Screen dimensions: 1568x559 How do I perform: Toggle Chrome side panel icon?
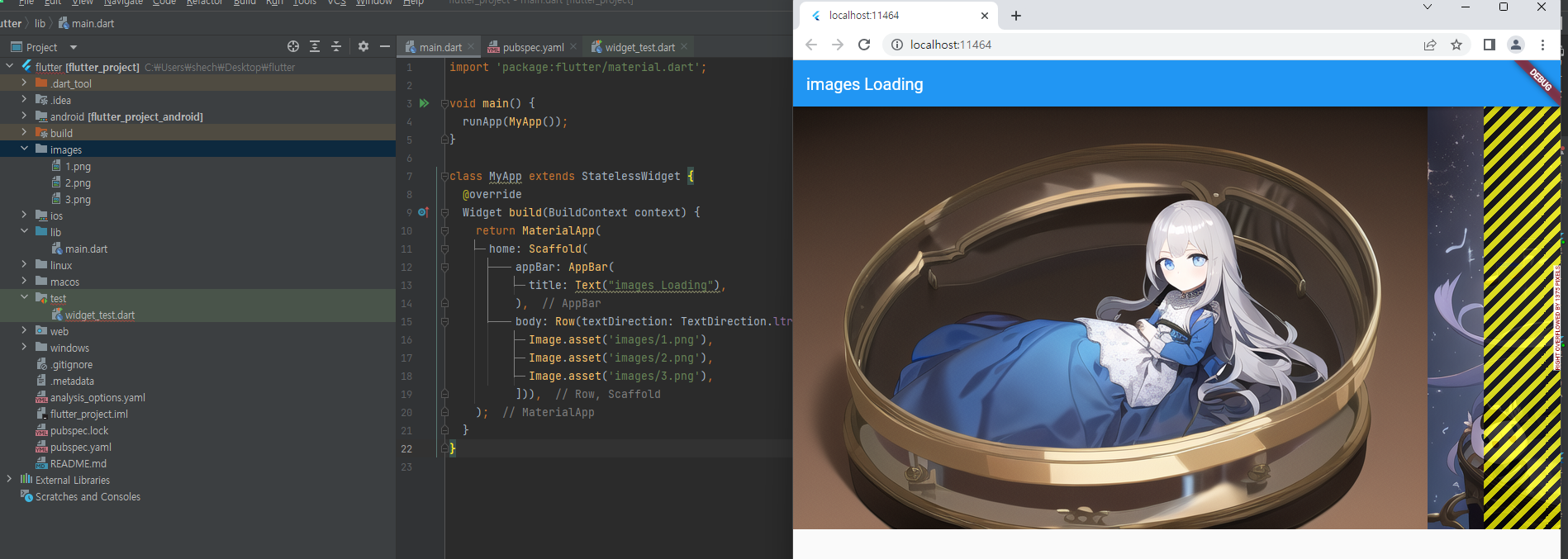pos(1490,45)
